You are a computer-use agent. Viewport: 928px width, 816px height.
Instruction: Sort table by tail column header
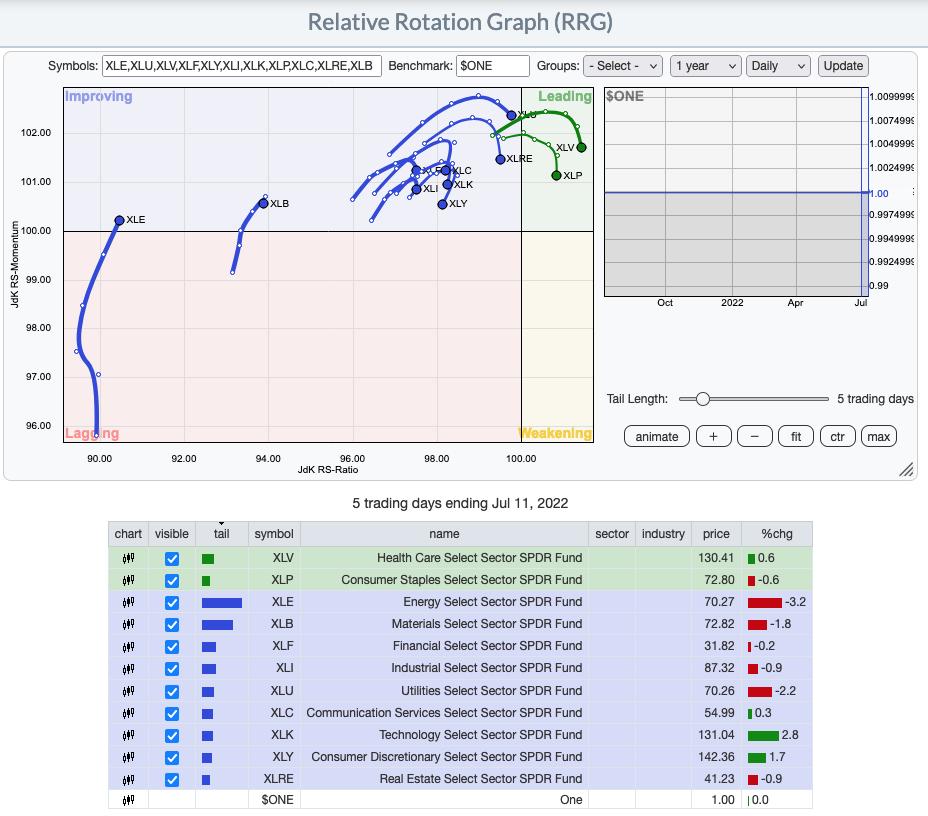pyautogui.click(x=221, y=534)
